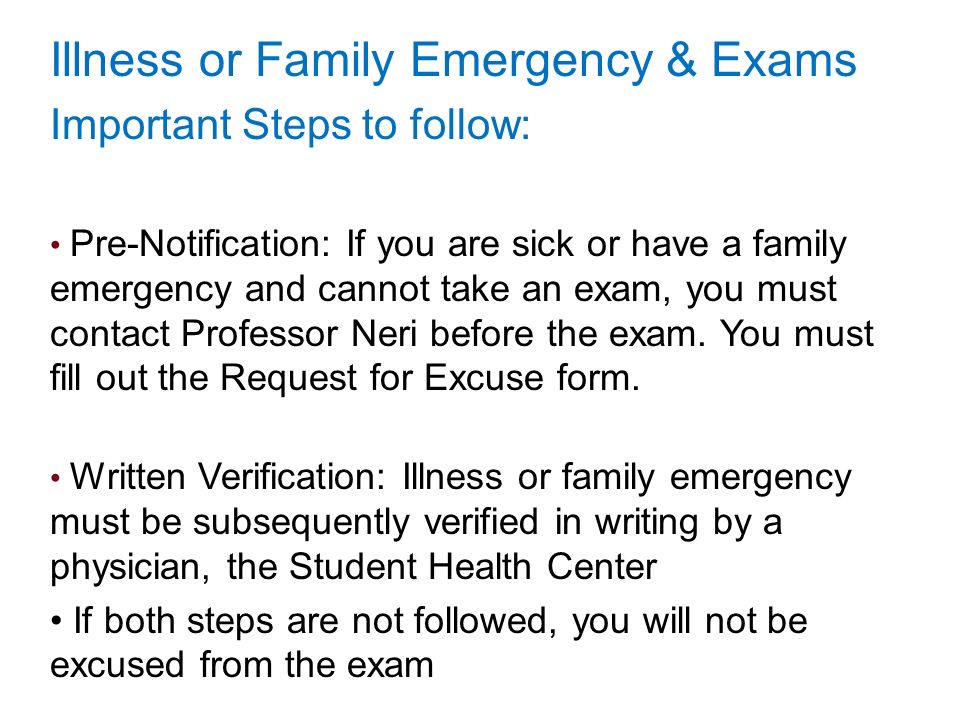Viewport: 960px width, 720px height.
Task: Click the ampersand in the title
Action: click(x=682, y=60)
